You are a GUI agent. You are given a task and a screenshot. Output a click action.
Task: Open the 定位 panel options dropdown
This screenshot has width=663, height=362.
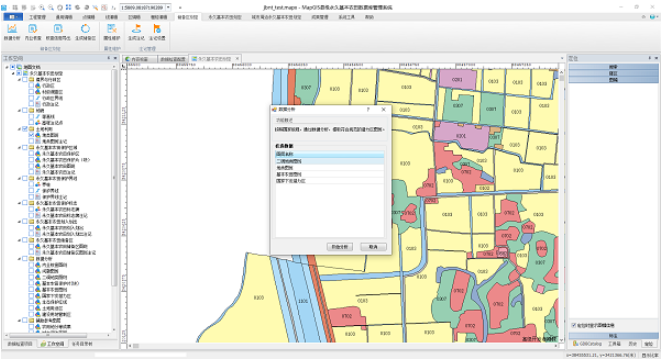656,58
